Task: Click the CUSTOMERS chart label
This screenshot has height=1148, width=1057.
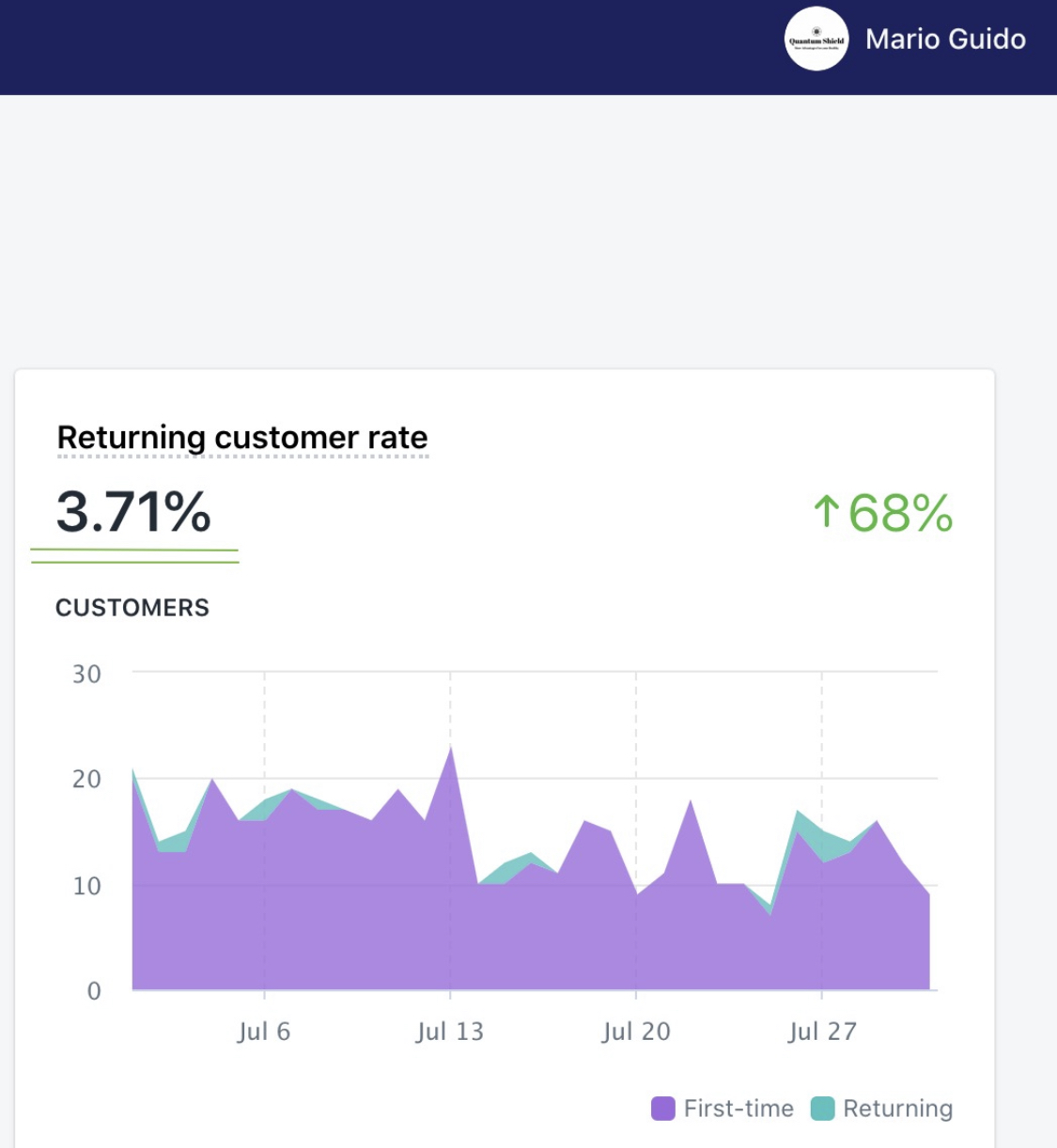Action: [132, 608]
